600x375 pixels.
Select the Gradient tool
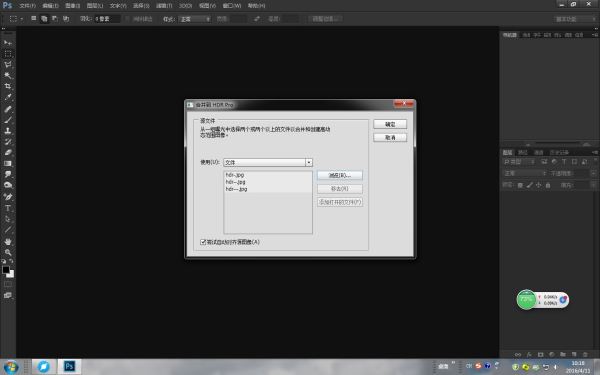pyautogui.click(x=8, y=163)
